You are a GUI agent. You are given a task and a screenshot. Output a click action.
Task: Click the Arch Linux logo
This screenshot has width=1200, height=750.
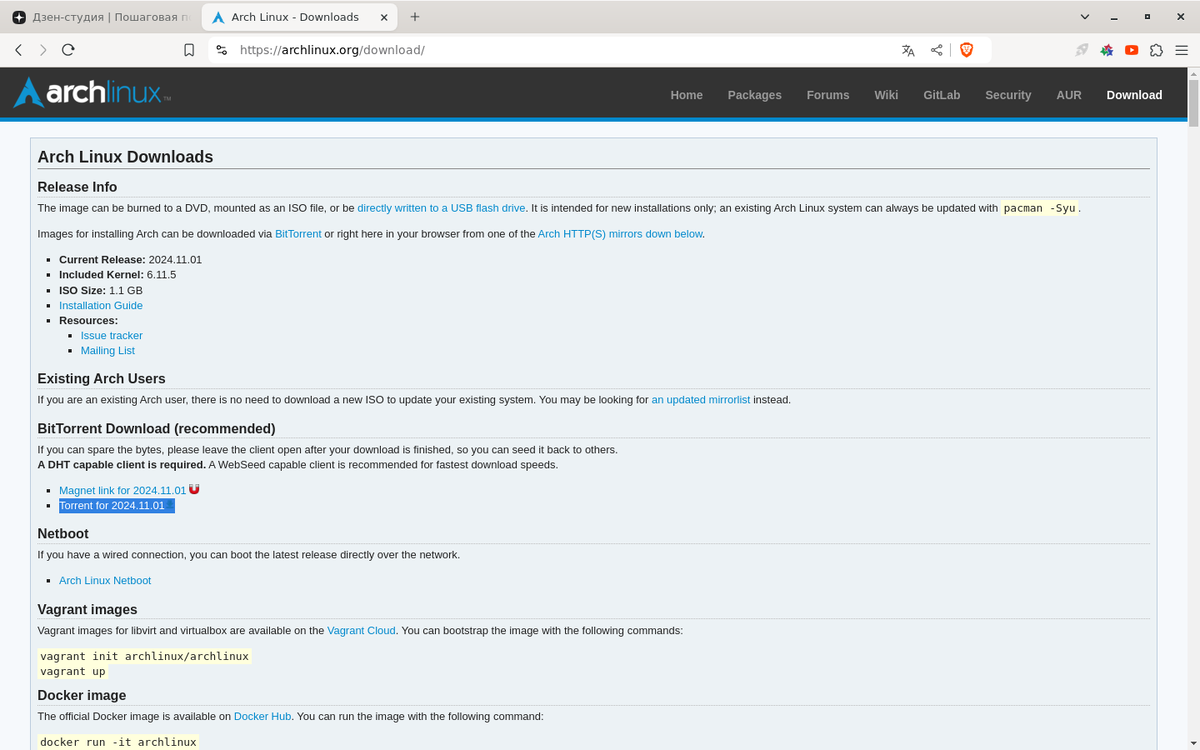(92, 93)
